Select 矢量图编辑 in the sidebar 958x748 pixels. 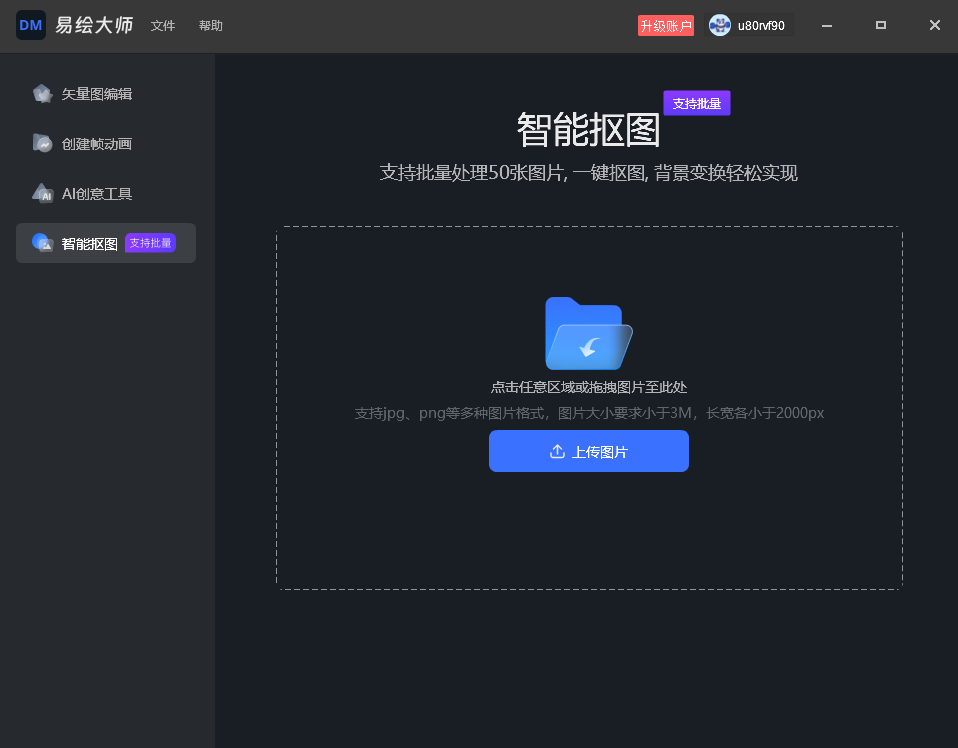click(106, 94)
